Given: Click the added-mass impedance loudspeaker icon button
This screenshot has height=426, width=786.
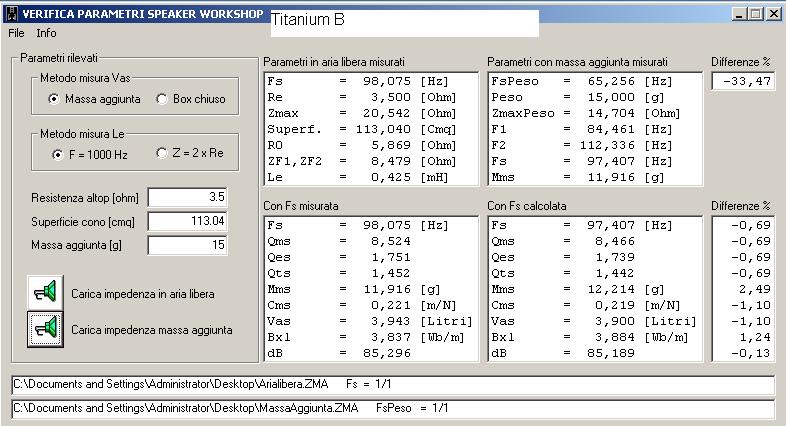Looking at the screenshot, I should point(45,329).
